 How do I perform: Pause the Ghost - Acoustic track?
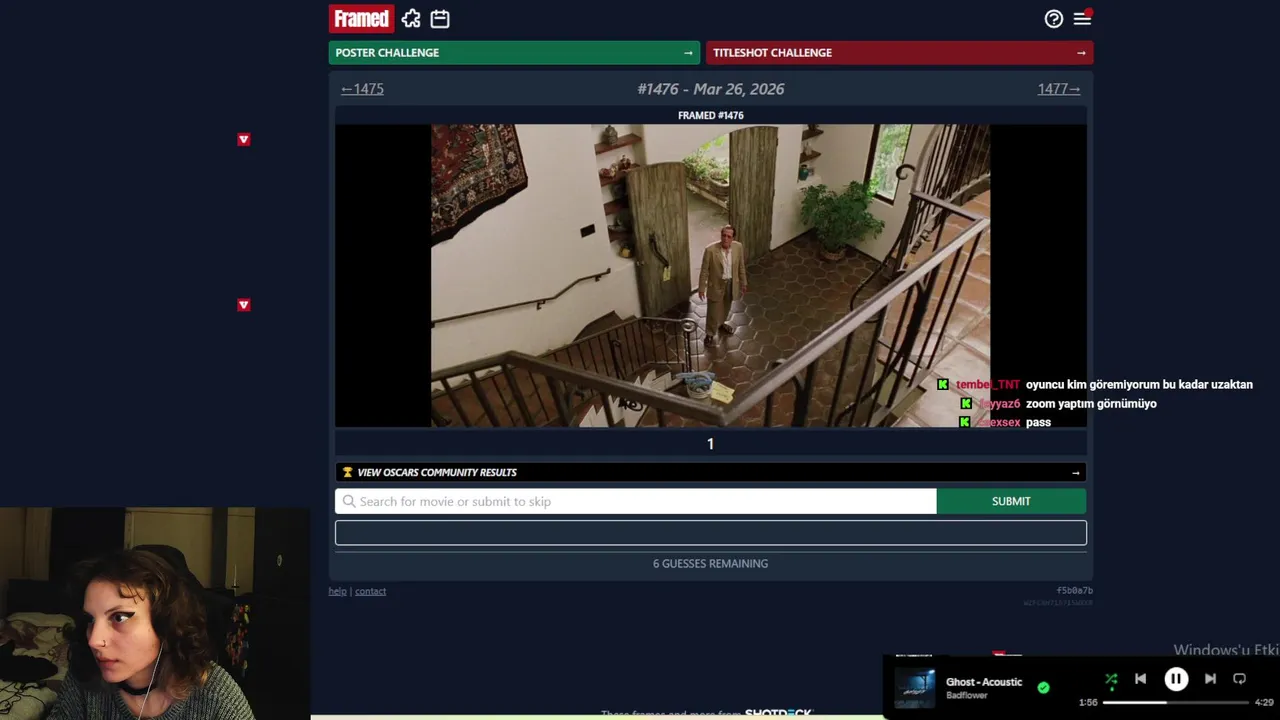click(1176, 679)
